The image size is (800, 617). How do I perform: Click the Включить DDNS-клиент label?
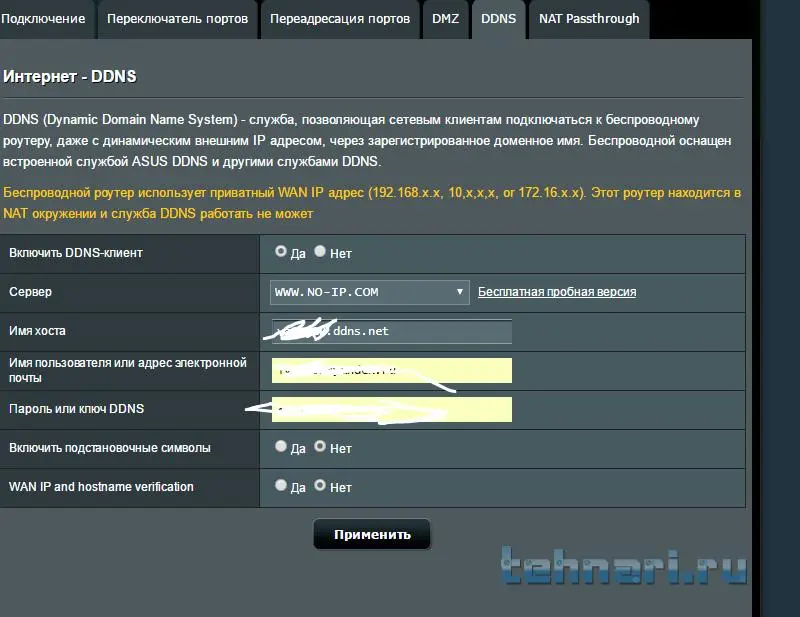pos(76,253)
